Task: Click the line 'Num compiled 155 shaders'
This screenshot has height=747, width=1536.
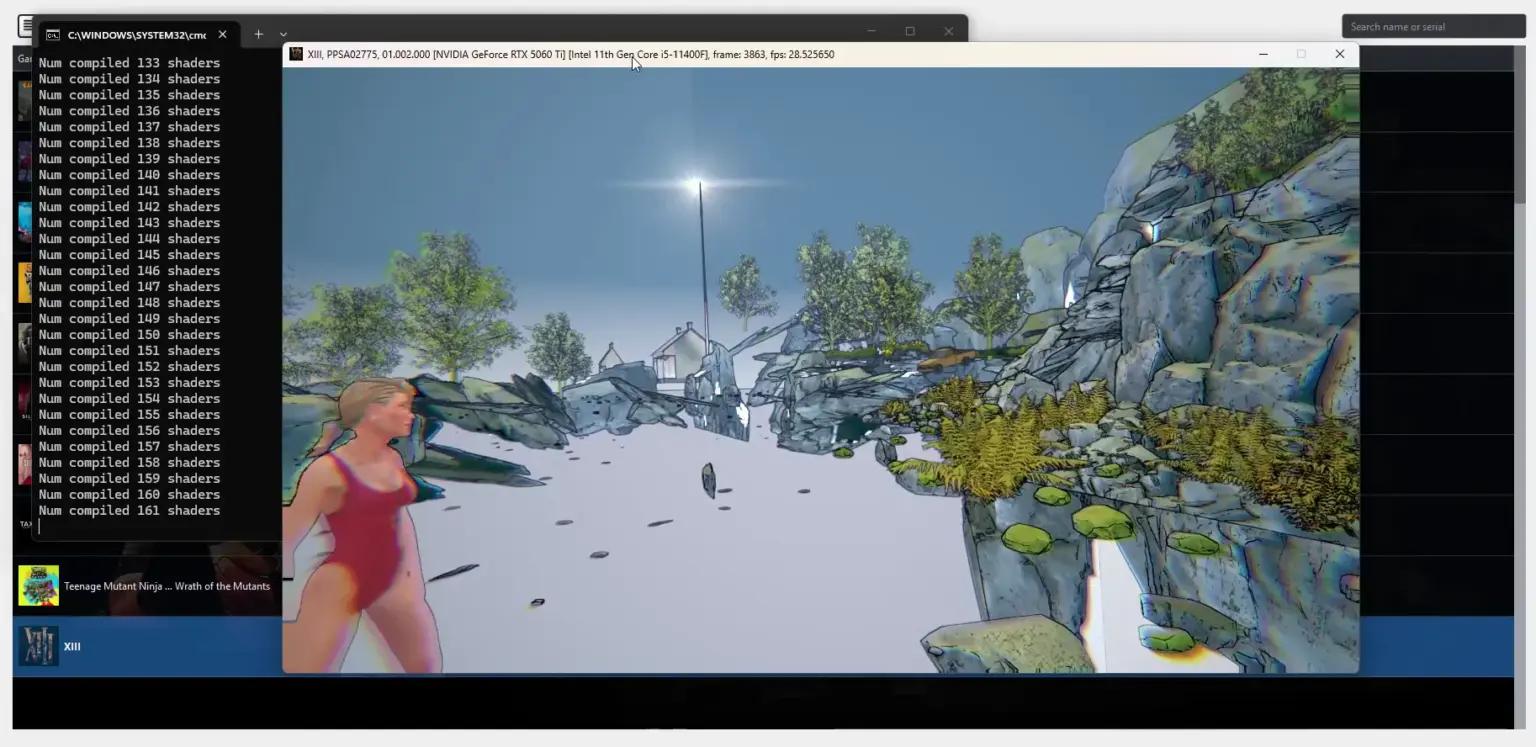Action: click(x=129, y=415)
